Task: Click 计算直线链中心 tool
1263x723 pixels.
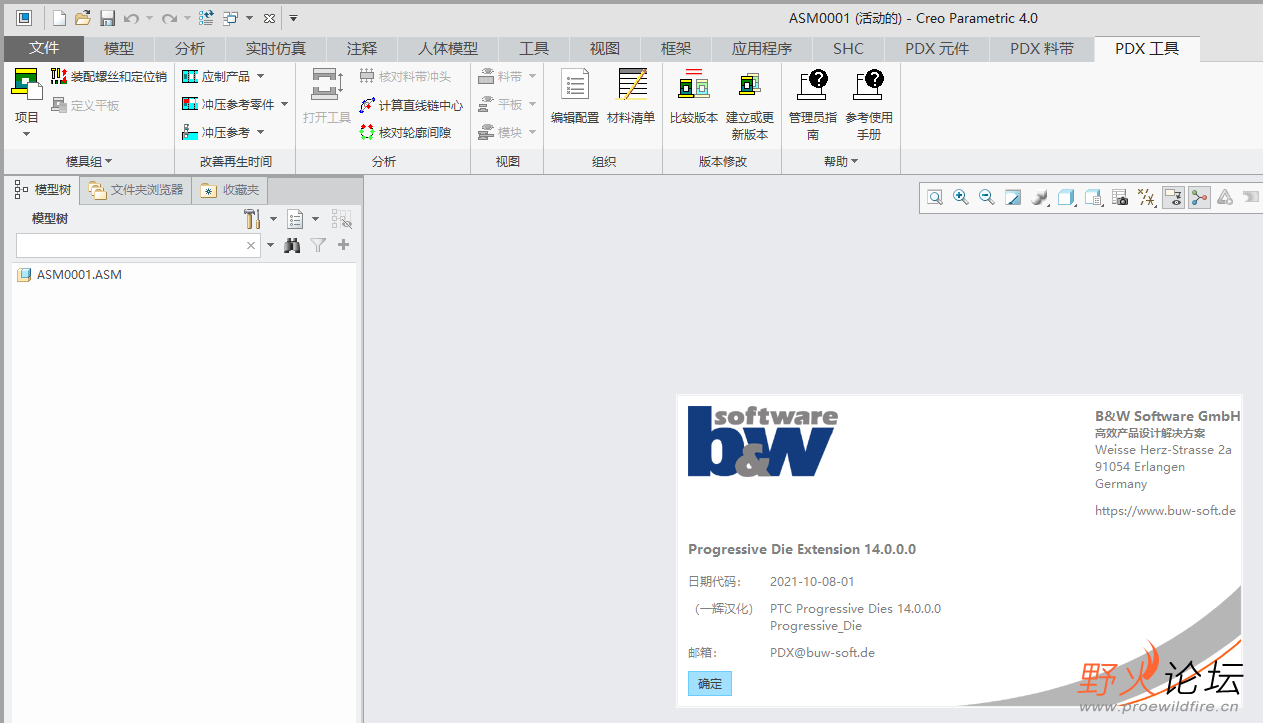Action: click(x=411, y=105)
